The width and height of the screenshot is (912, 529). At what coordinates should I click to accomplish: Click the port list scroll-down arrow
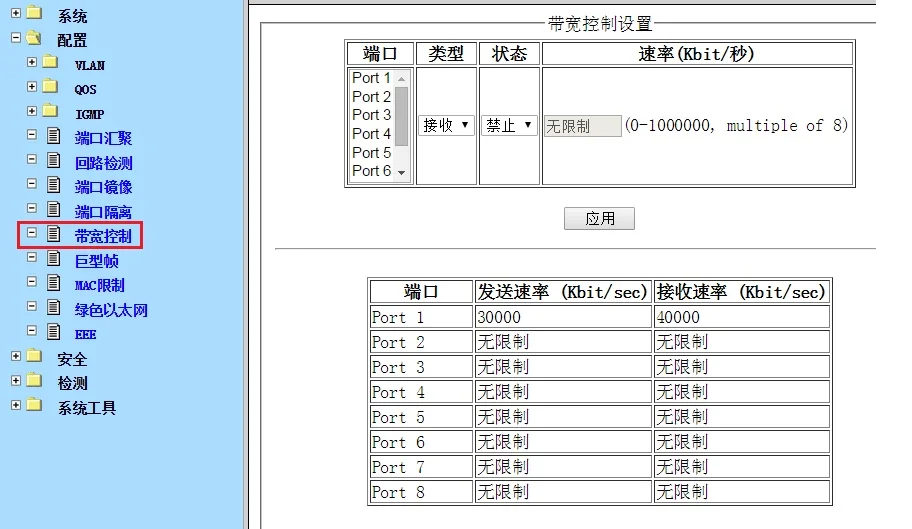[x=401, y=173]
